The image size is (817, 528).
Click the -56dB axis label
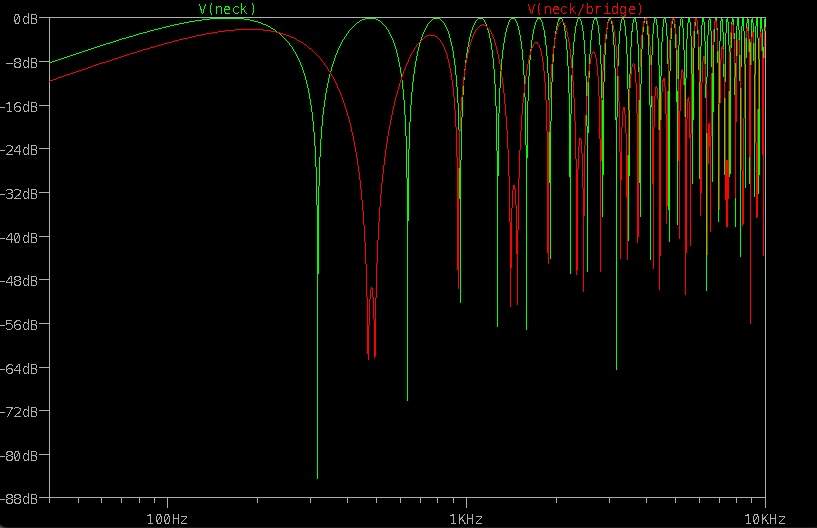[19, 325]
